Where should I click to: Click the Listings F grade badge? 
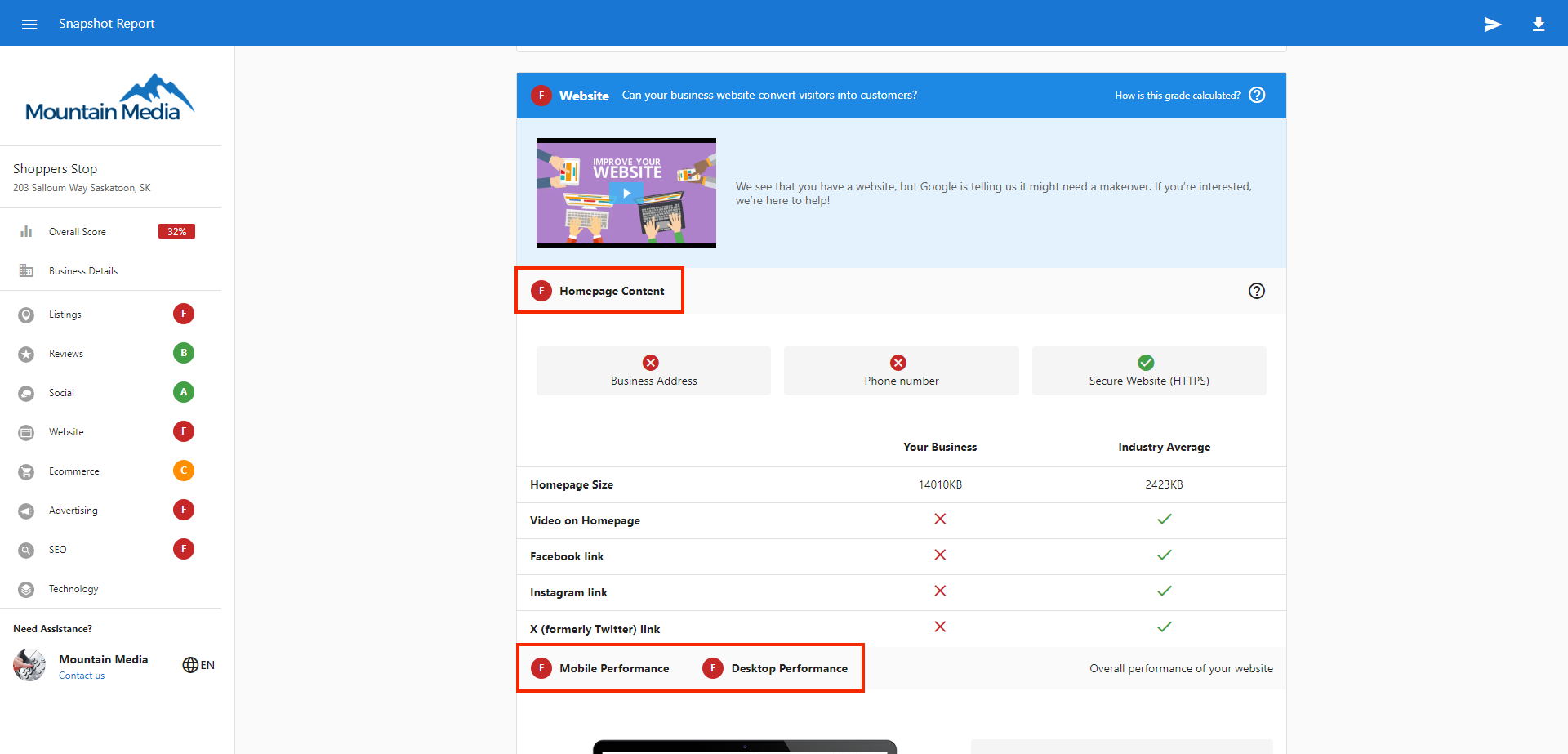click(184, 314)
